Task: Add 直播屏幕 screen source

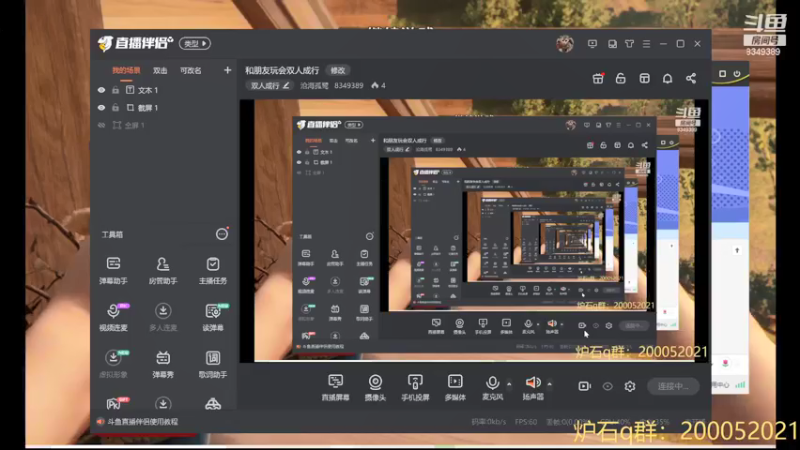Action: tap(335, 387)
